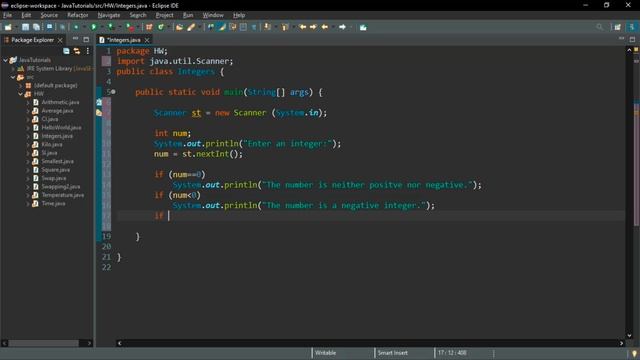Toggle Pin Editor toolbar icon

(363, 27)
